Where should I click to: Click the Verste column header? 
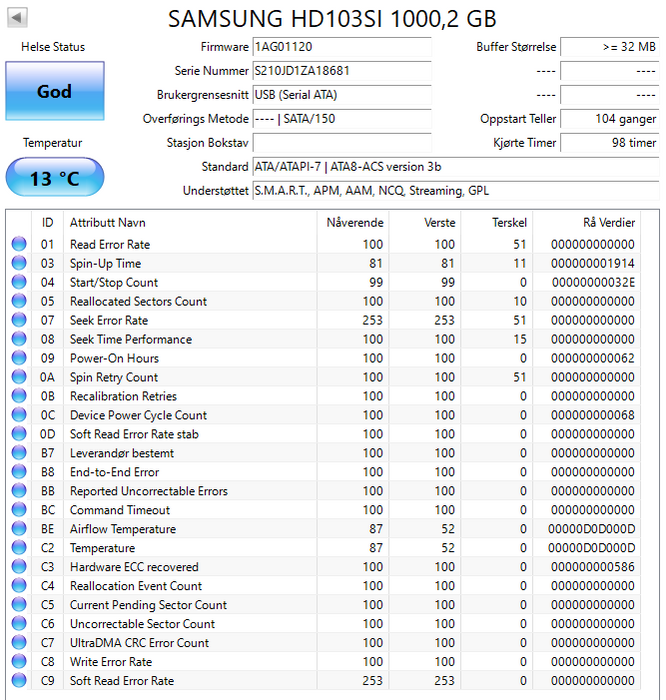pos(425,223)
